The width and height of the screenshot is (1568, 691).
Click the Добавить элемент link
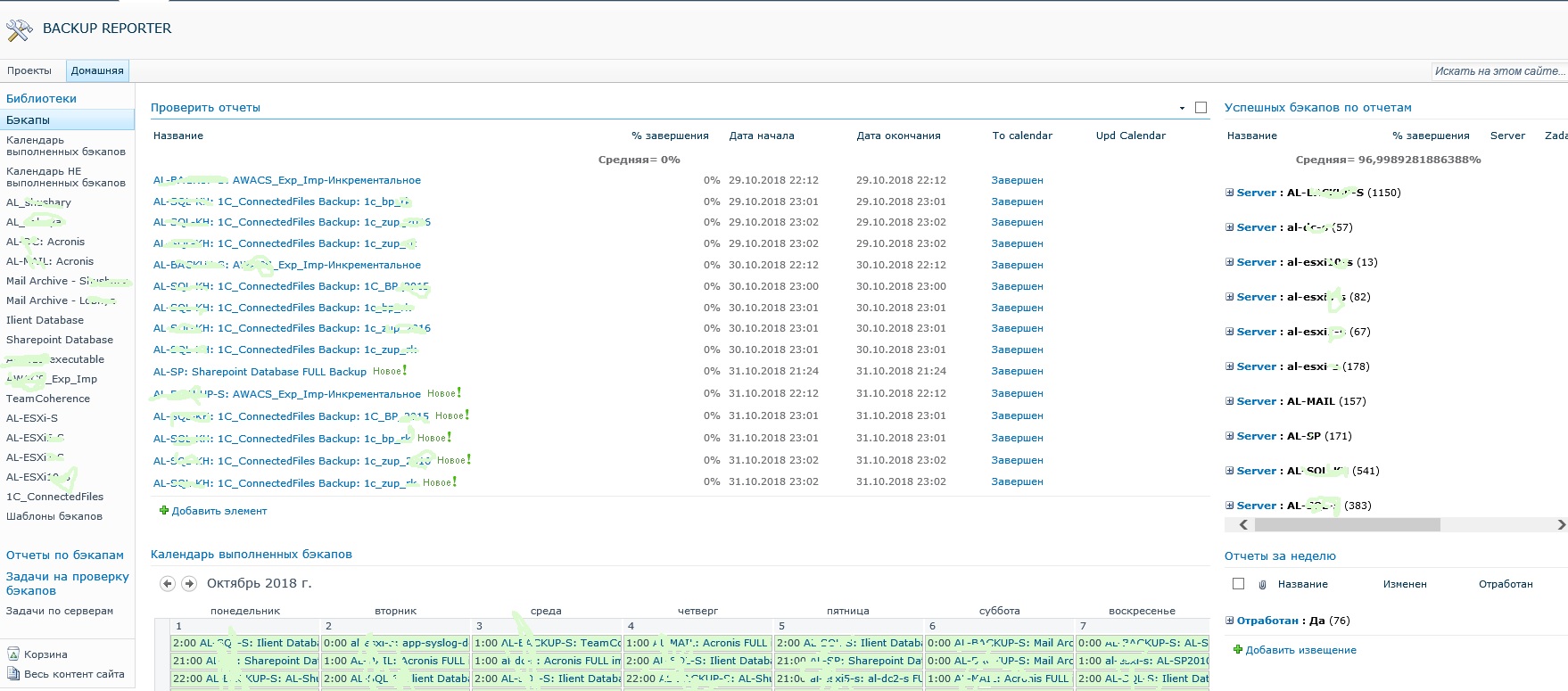219,511
